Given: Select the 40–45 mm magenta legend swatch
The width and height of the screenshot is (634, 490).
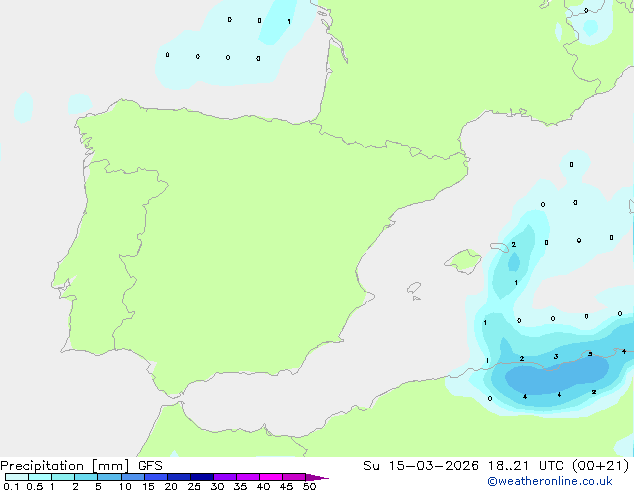Looking at the screenshot, I should tap(271, 477).
